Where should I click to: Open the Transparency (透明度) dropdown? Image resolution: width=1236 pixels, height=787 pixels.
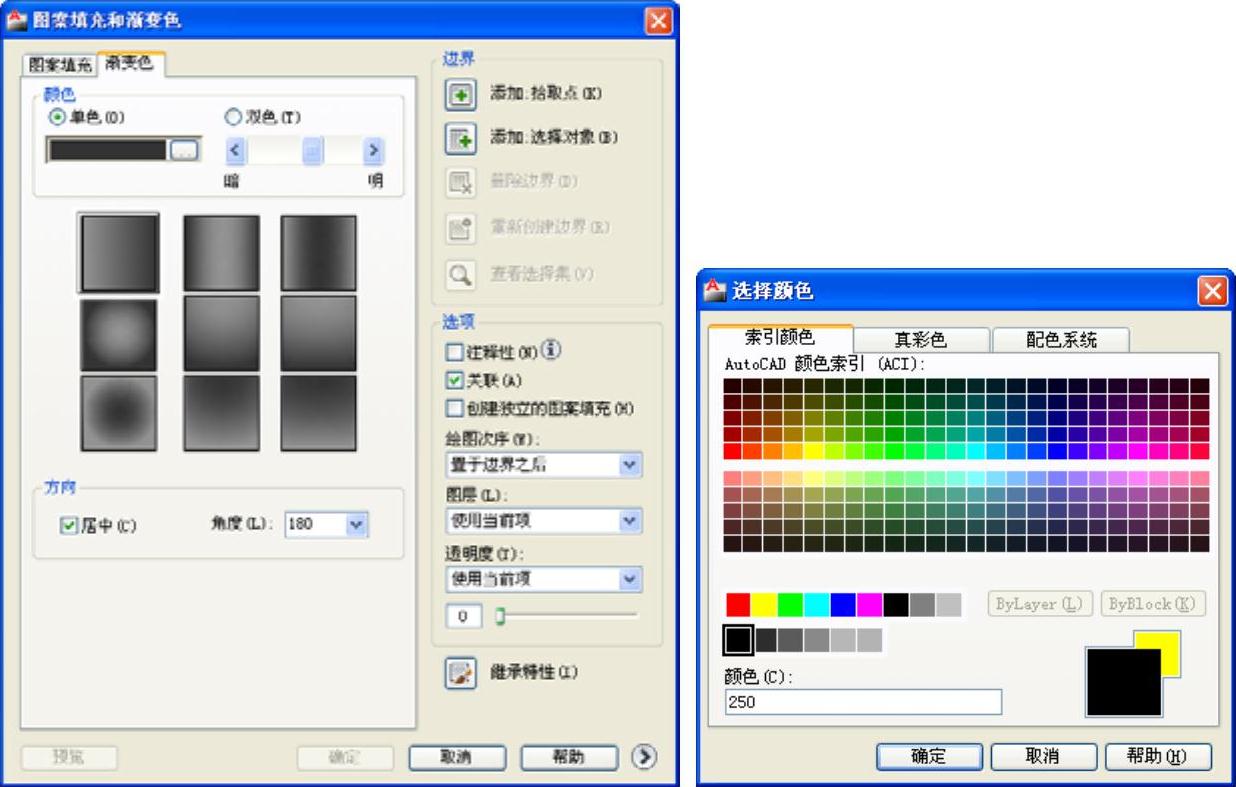click(x=630, y=579)
